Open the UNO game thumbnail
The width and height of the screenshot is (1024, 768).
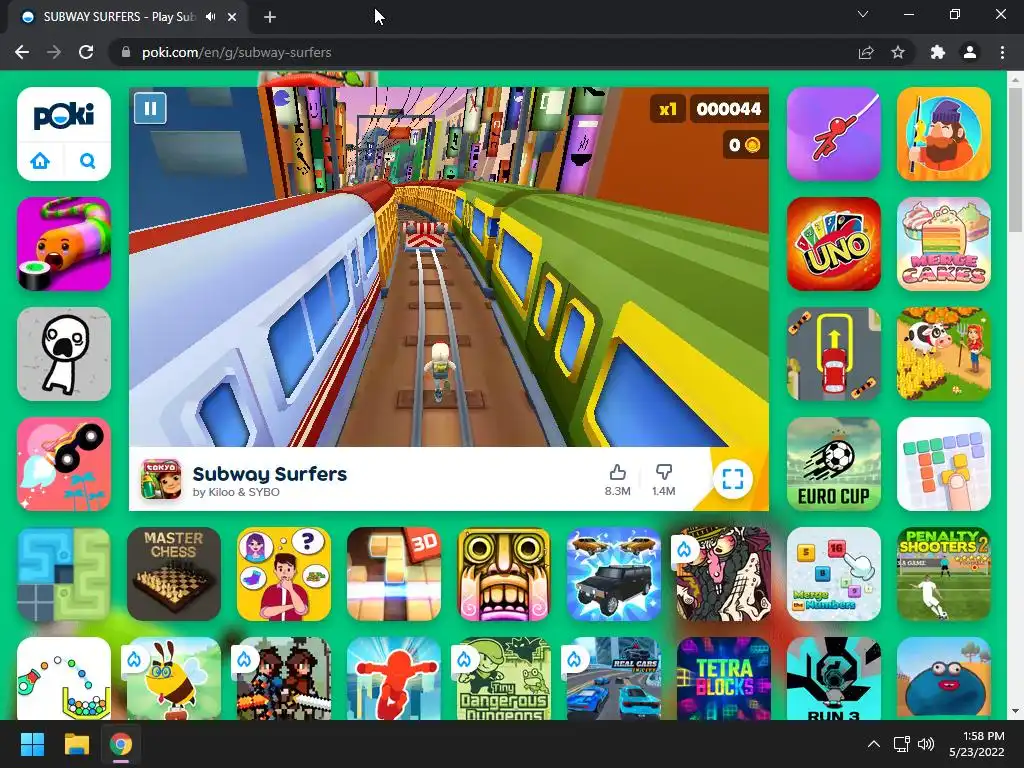[x=834, y=244]
